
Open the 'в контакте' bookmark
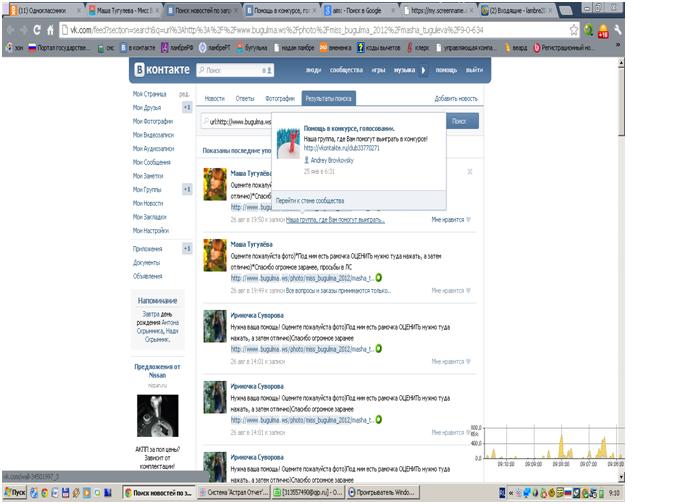(137, 48)
